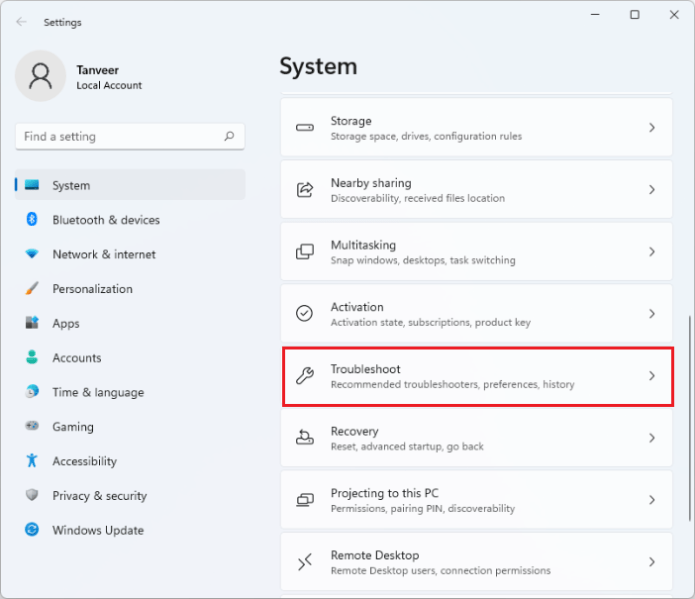
Task: Minimize the Settings window
Action: [x=595, y=15]
